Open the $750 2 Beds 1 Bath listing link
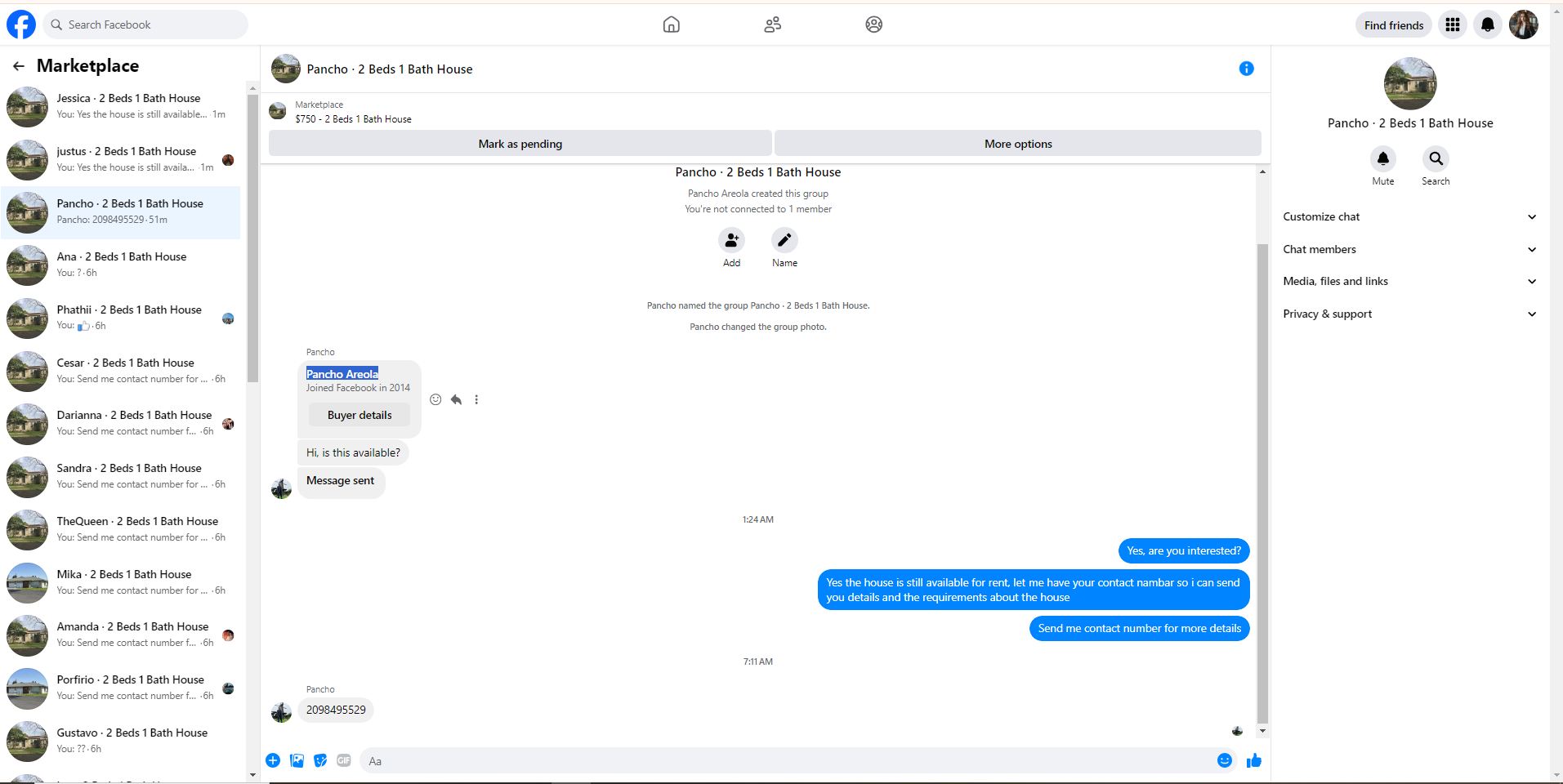Viewport: 1563px width, 784px height. (x=354, y=119)
